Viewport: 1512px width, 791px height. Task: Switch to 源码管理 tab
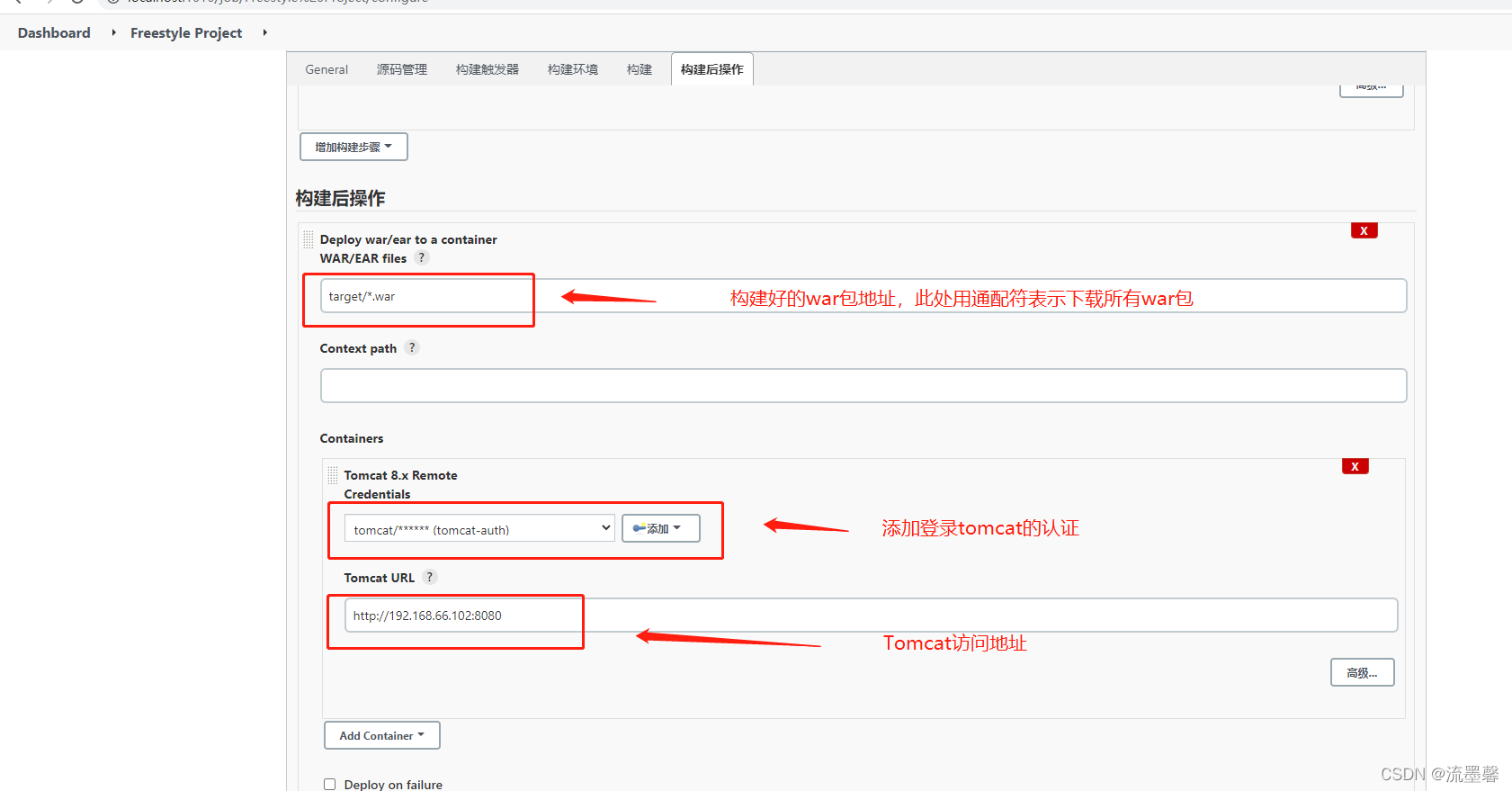(402, 69)
